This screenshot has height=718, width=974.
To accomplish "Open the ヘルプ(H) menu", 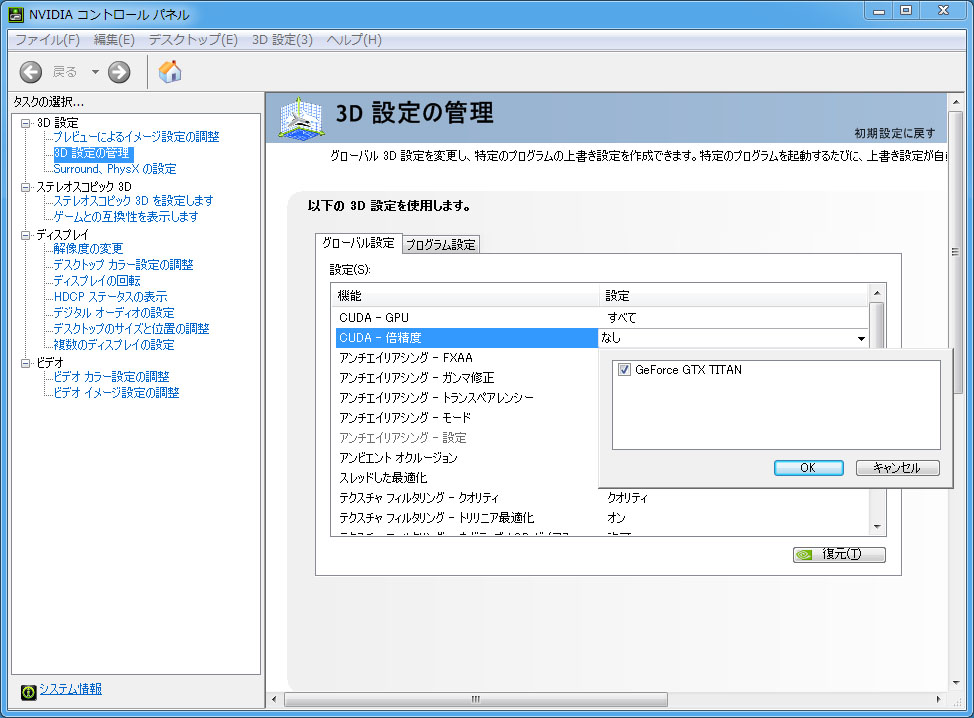I will click(x=354, y=40).
